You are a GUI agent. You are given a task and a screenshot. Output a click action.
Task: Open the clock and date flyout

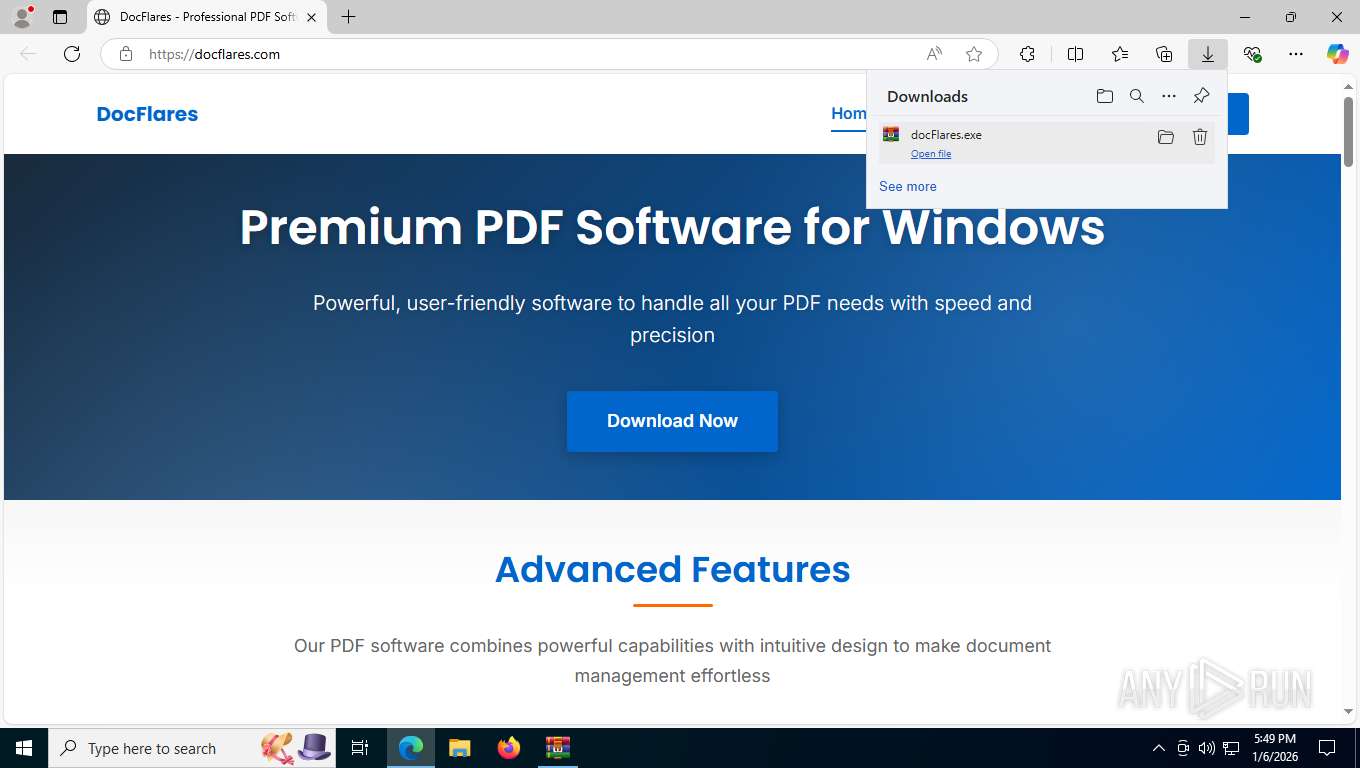click(x=1275, y=748)
